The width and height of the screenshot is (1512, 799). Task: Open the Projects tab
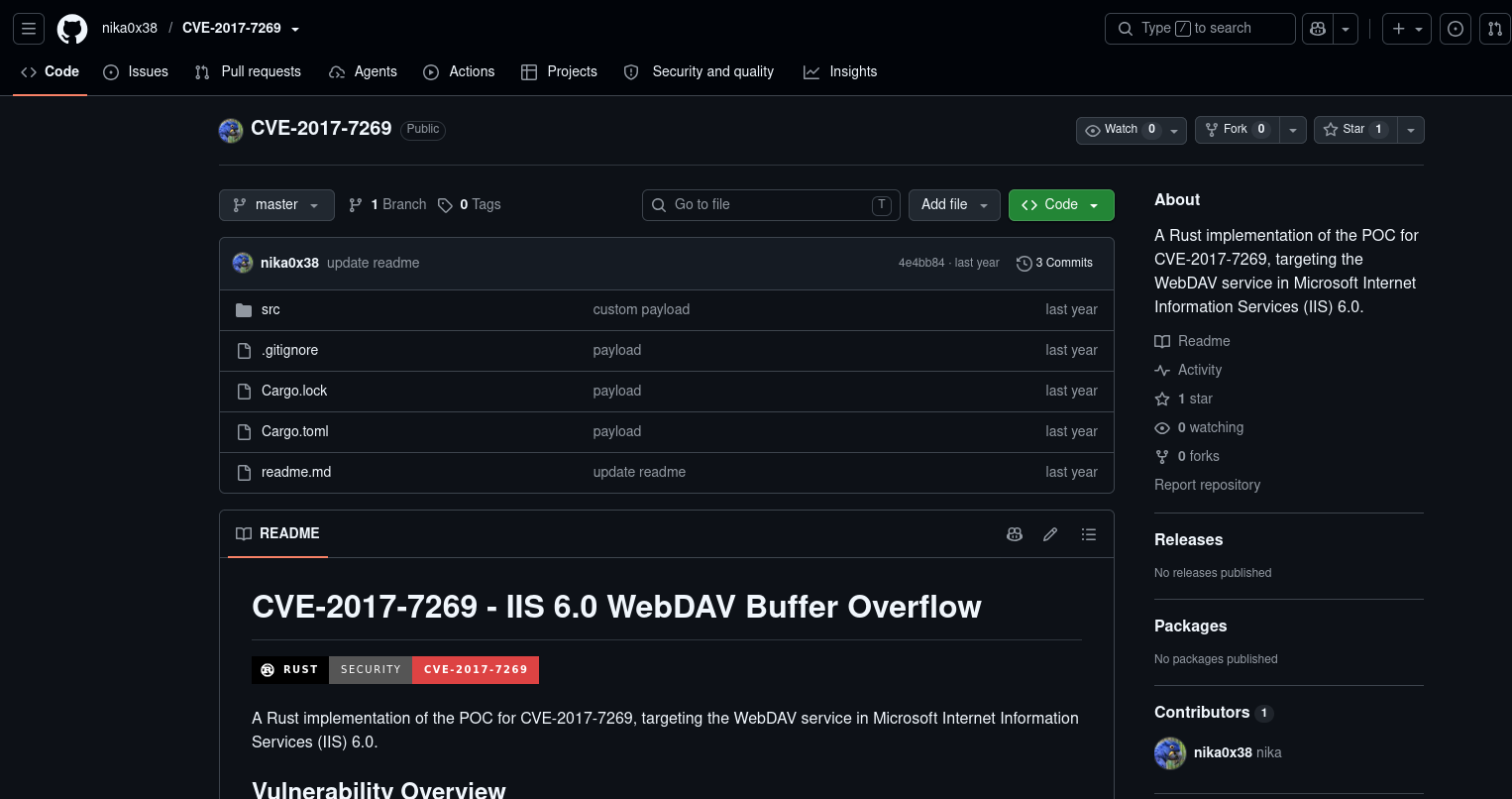(x=559, y=72)
